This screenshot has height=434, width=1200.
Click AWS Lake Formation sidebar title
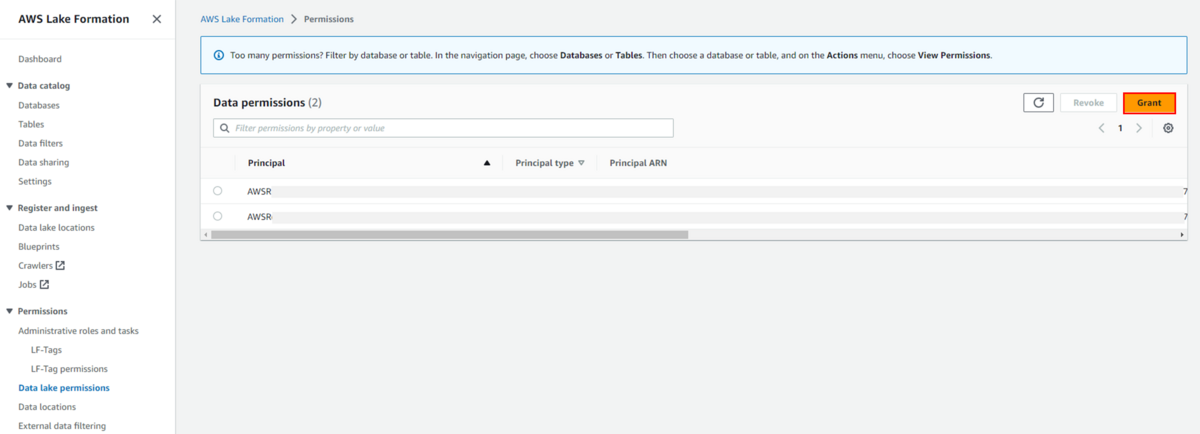(73, 19)
